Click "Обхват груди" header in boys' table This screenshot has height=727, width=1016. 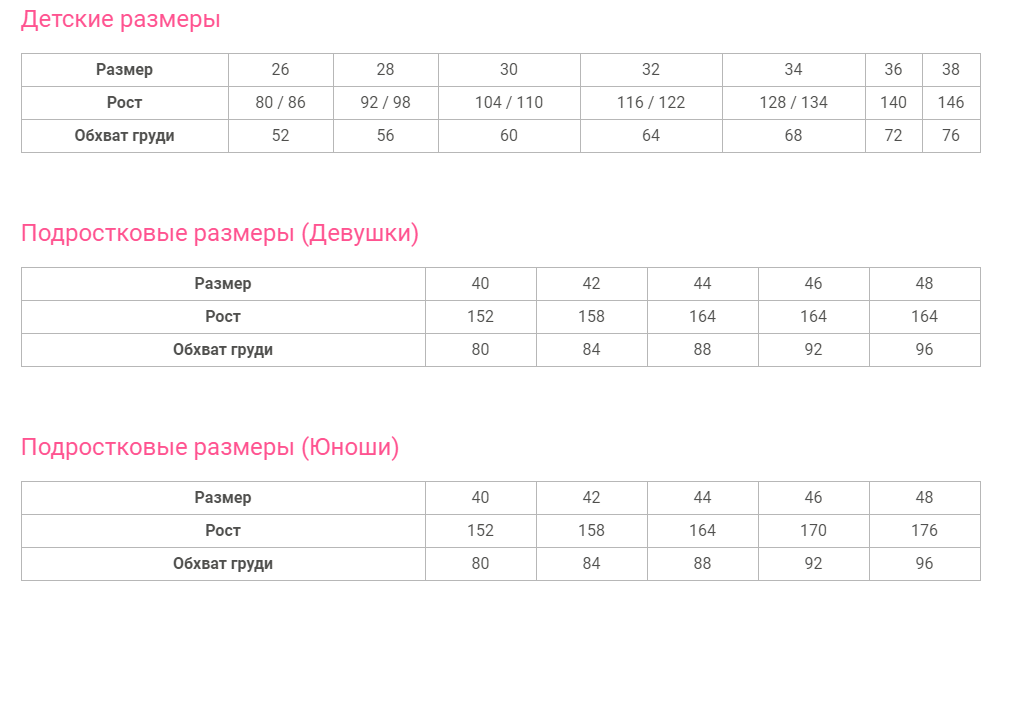(x=223, y=564)
